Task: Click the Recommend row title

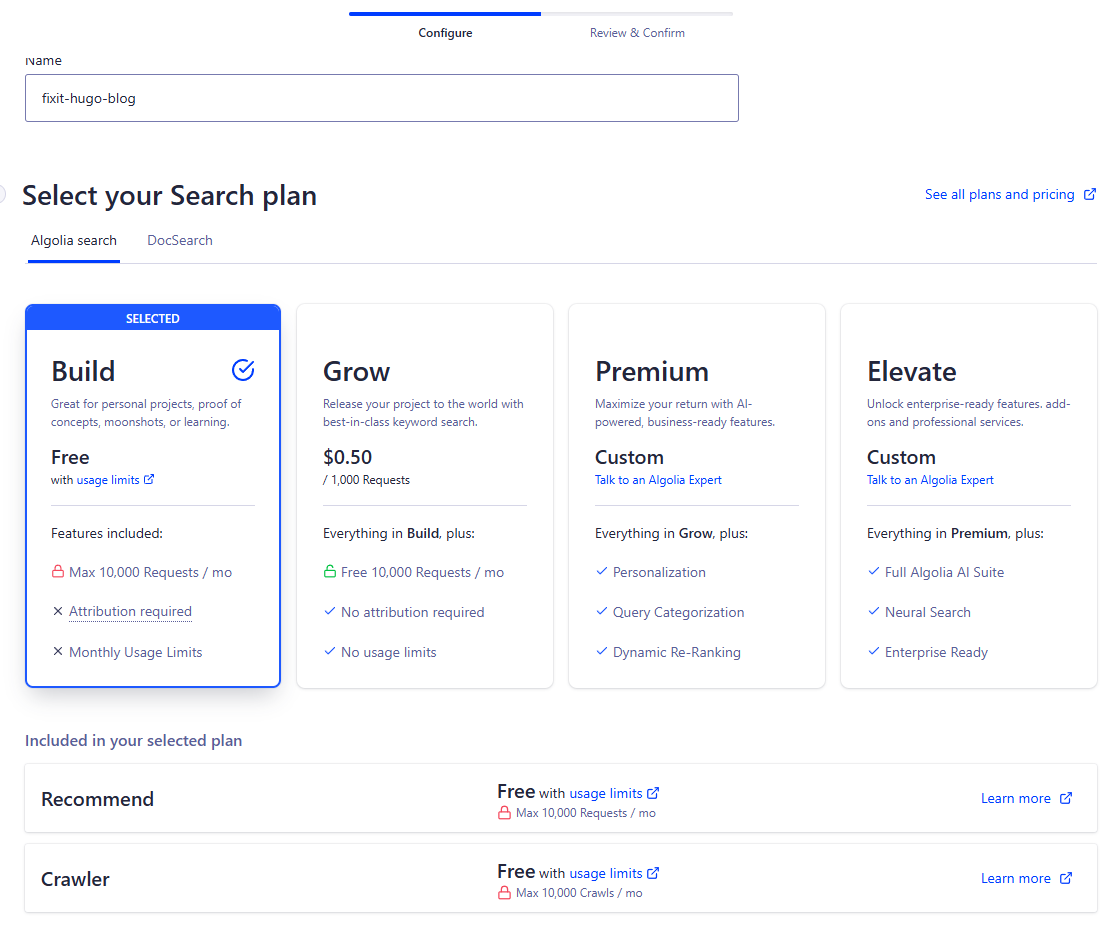Action: point(98,799)
